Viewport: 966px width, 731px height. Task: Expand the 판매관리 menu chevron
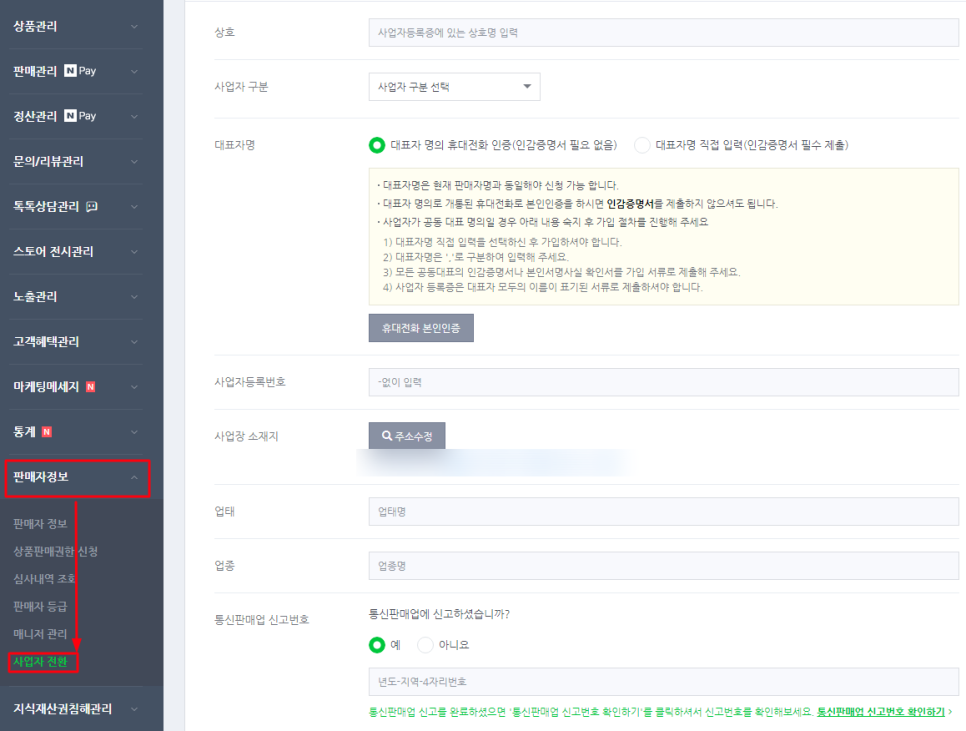pyautogui.click(x=134, y=71)
